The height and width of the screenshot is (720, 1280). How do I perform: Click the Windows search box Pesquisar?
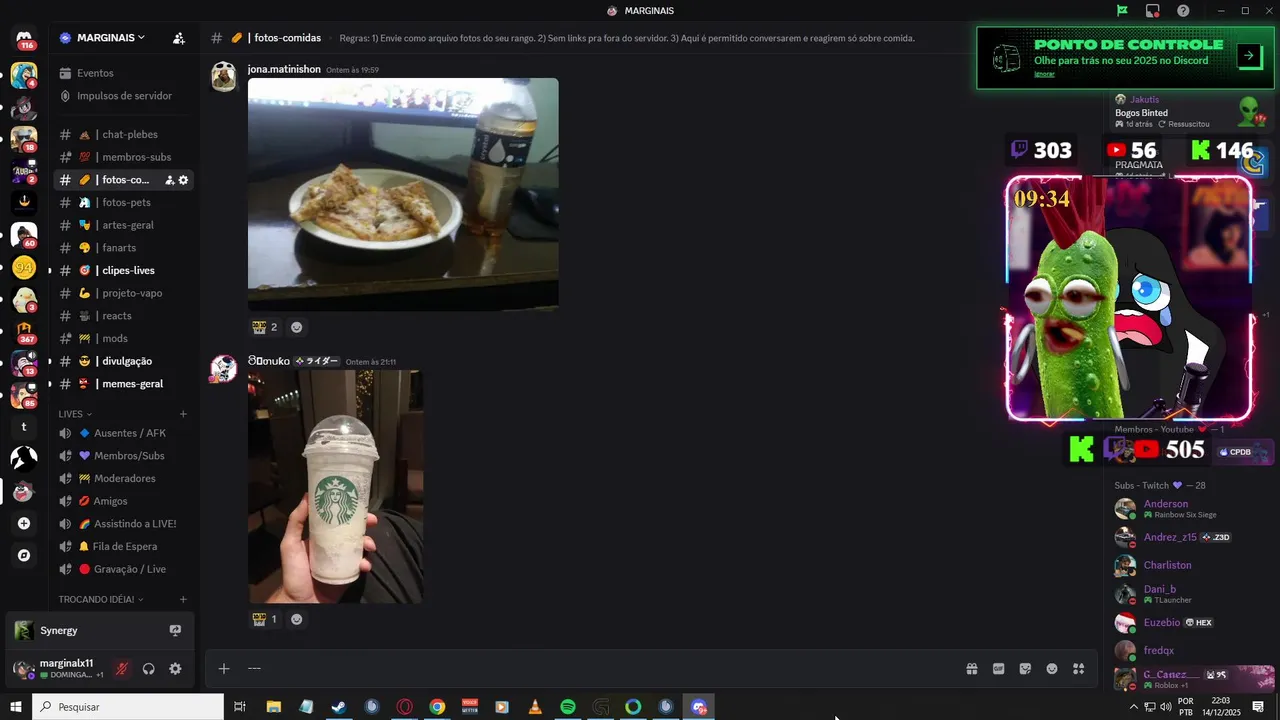128,707
